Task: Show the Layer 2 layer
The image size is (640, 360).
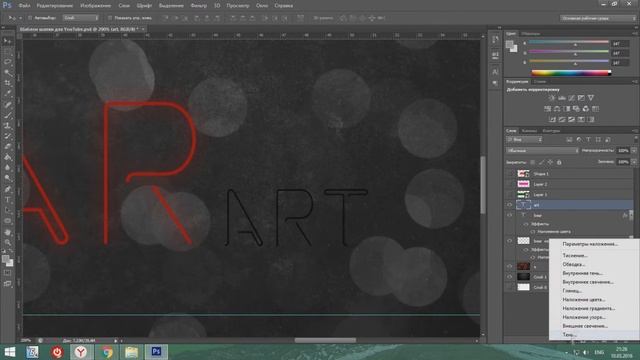Action: pyautogui.click(x=509, y=184)
